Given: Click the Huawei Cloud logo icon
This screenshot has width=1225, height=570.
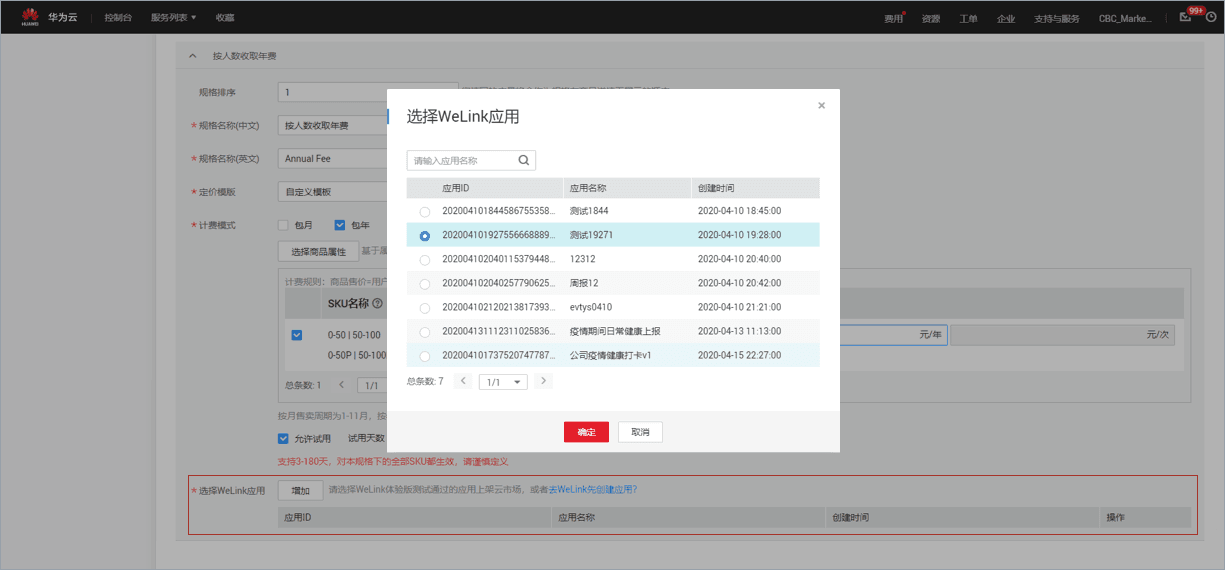Looking at the screenshot, I should [30, 17].
